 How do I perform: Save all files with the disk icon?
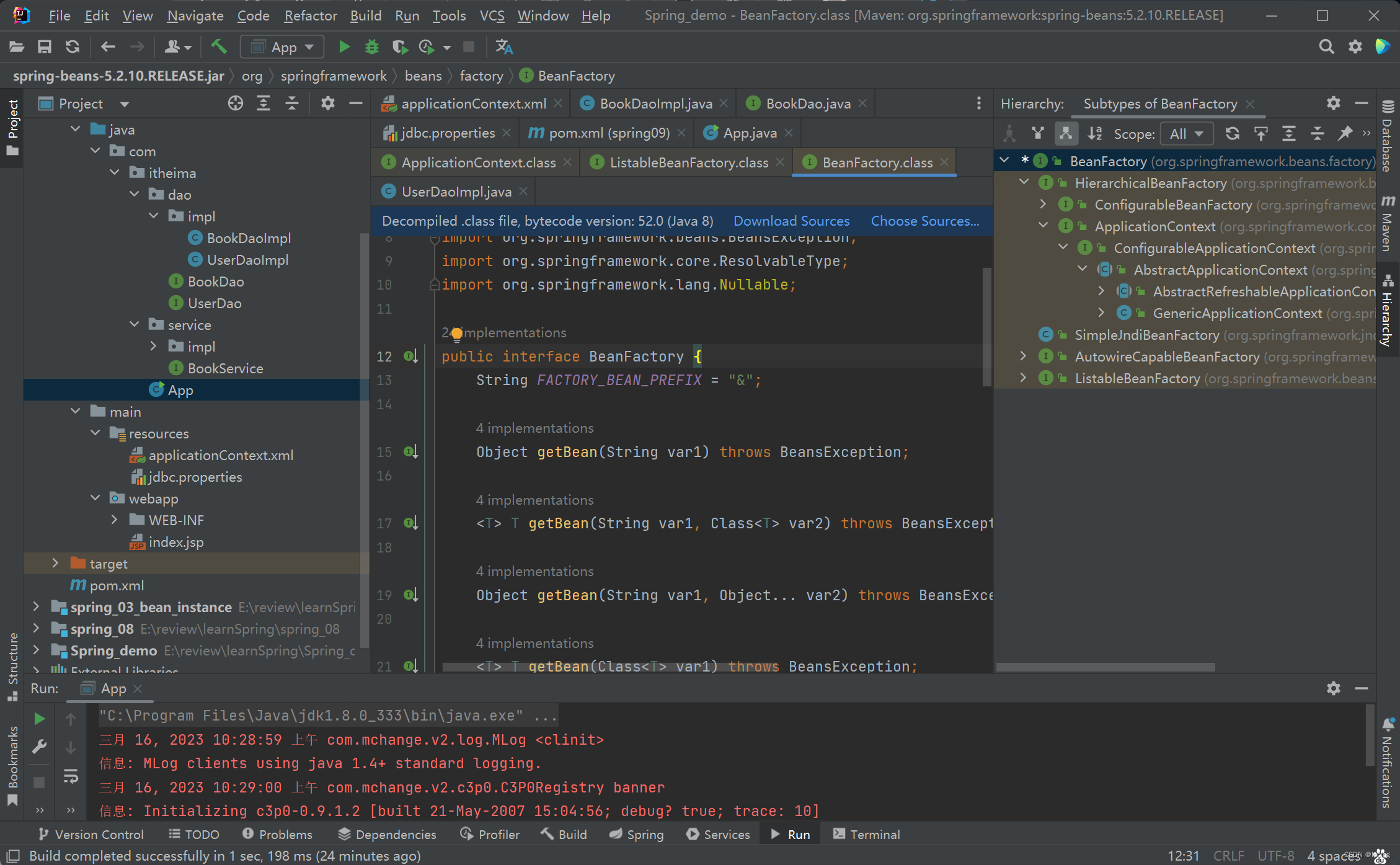pyautogui.click(x=45, y=47)
